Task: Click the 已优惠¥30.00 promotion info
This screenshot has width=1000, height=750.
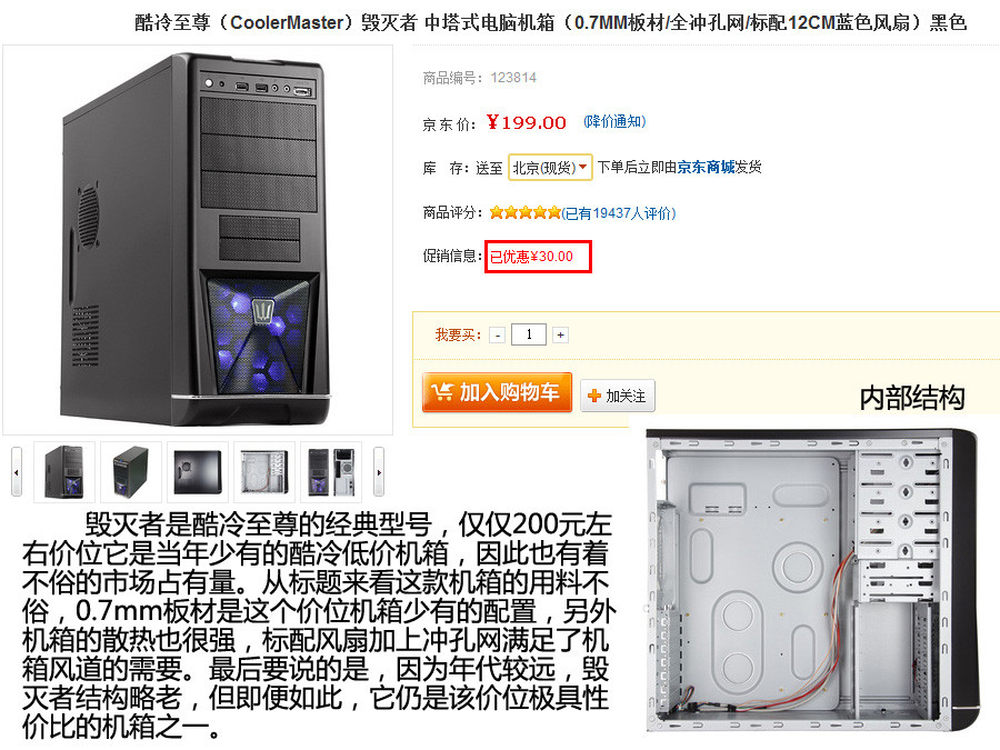Action: 538,256
